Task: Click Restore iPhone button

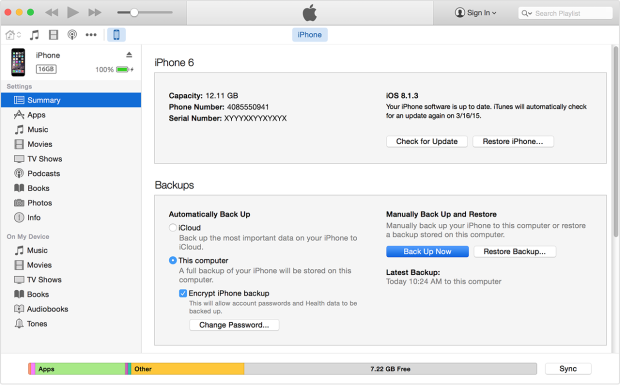Action: pyautogui.click(x=513, y=141)
